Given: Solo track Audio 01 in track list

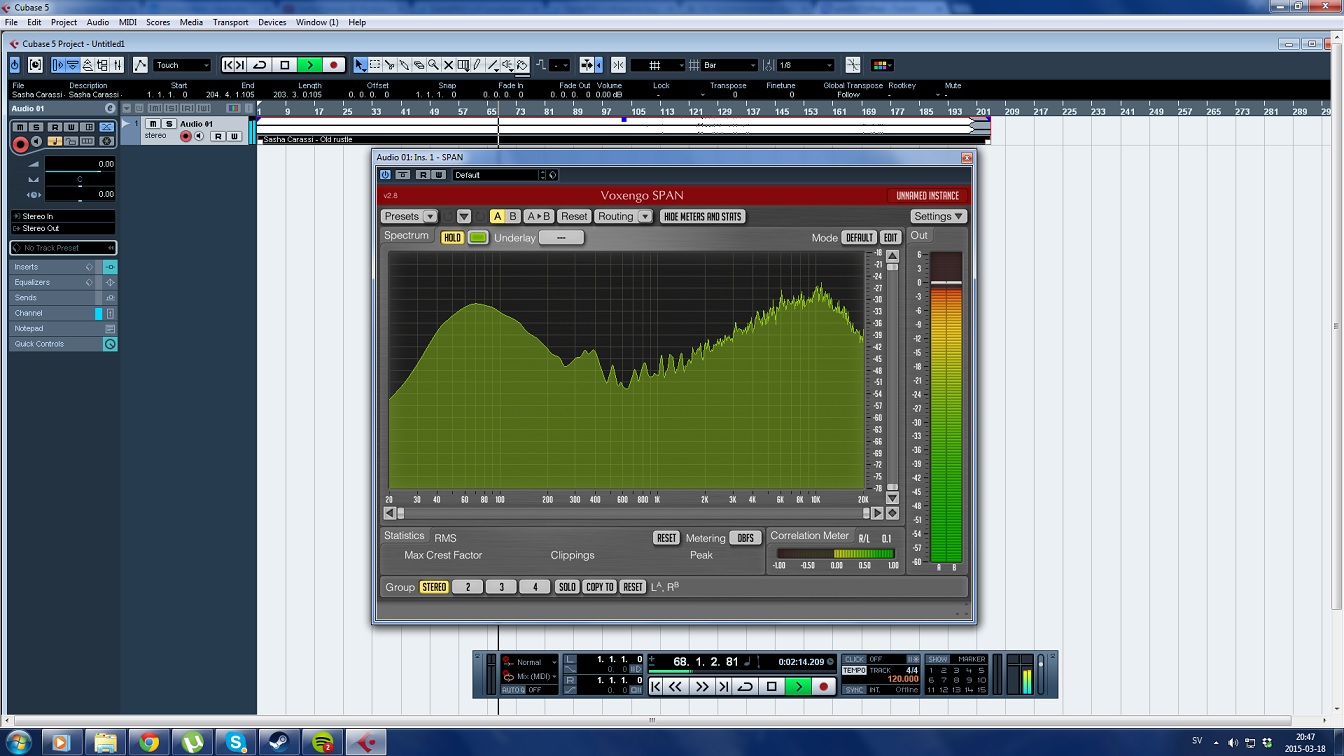Looking at the screenshot, I should pyautogui.click(x=169, y=124).
